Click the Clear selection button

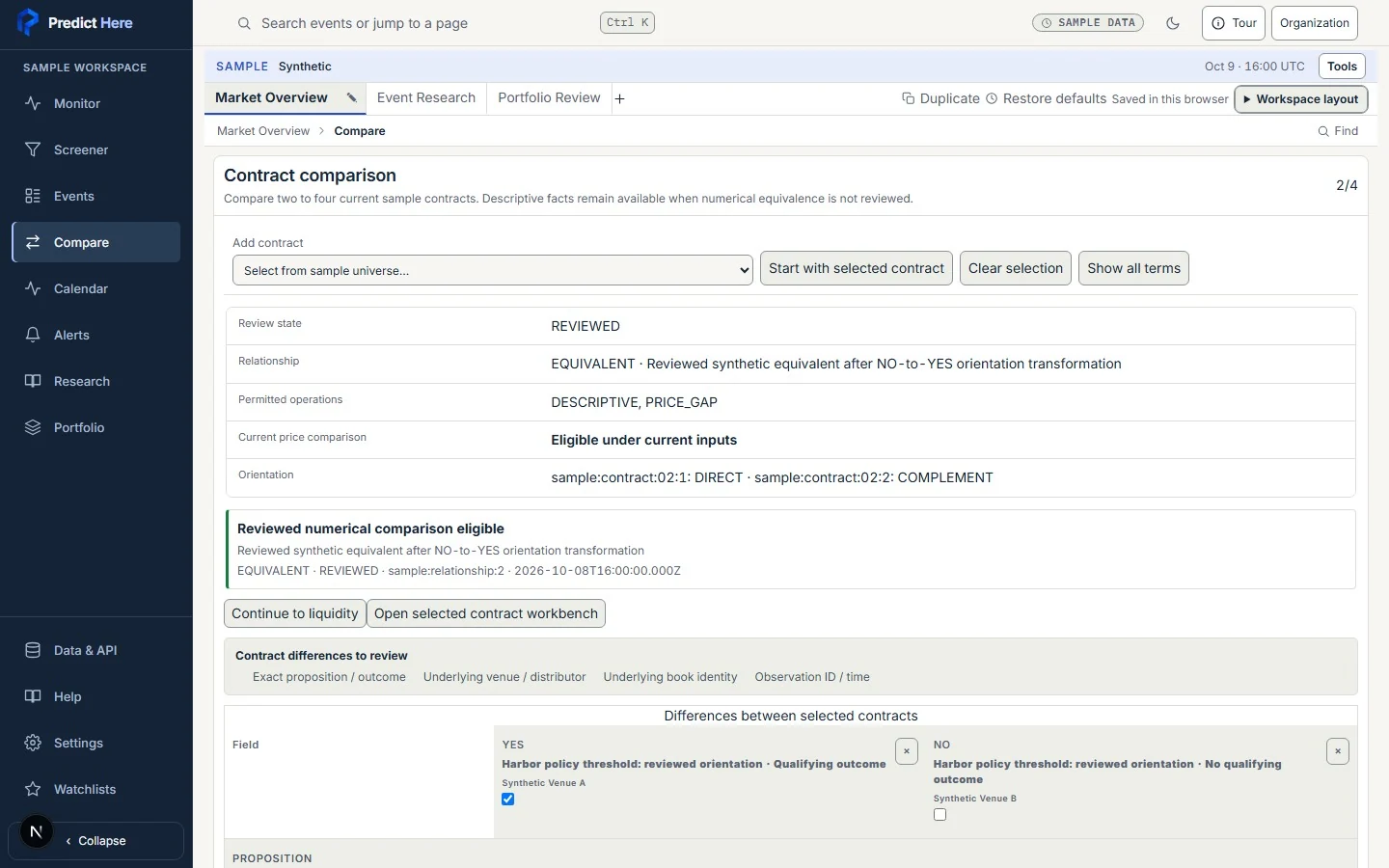pos(1016,268)
